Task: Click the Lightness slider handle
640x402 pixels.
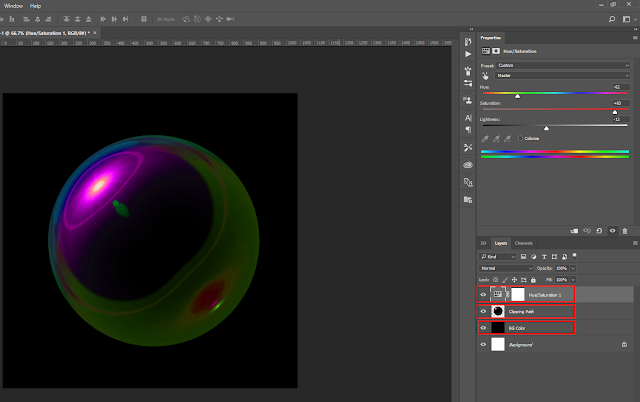Action: pyautogui.click(x=546, y=128)
